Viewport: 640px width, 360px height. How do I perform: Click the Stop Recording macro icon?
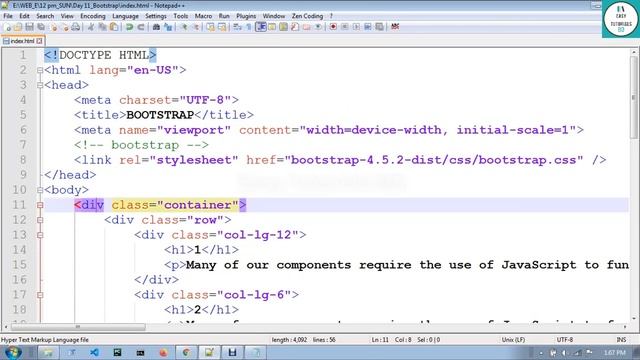tap(344, 27)
